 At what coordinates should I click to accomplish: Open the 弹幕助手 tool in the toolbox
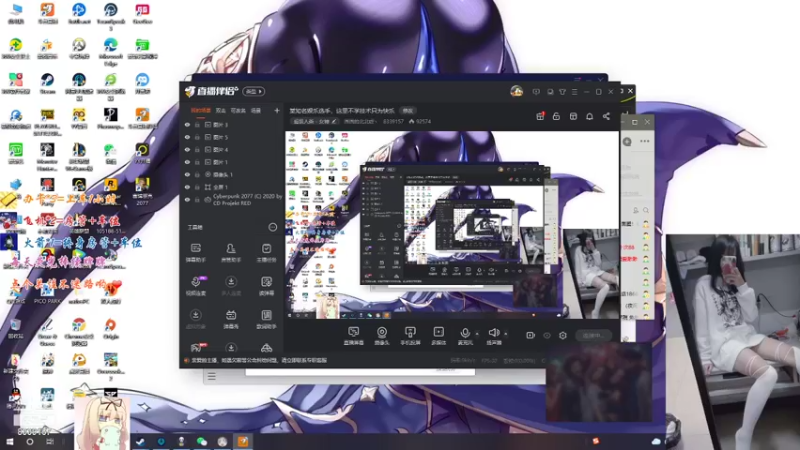pyautogui.click(x=195, y=253)
